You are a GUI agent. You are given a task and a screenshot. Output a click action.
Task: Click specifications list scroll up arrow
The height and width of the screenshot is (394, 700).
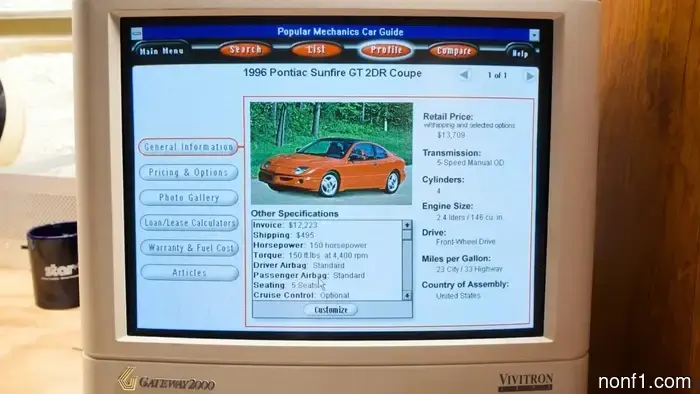pos(407,224)
